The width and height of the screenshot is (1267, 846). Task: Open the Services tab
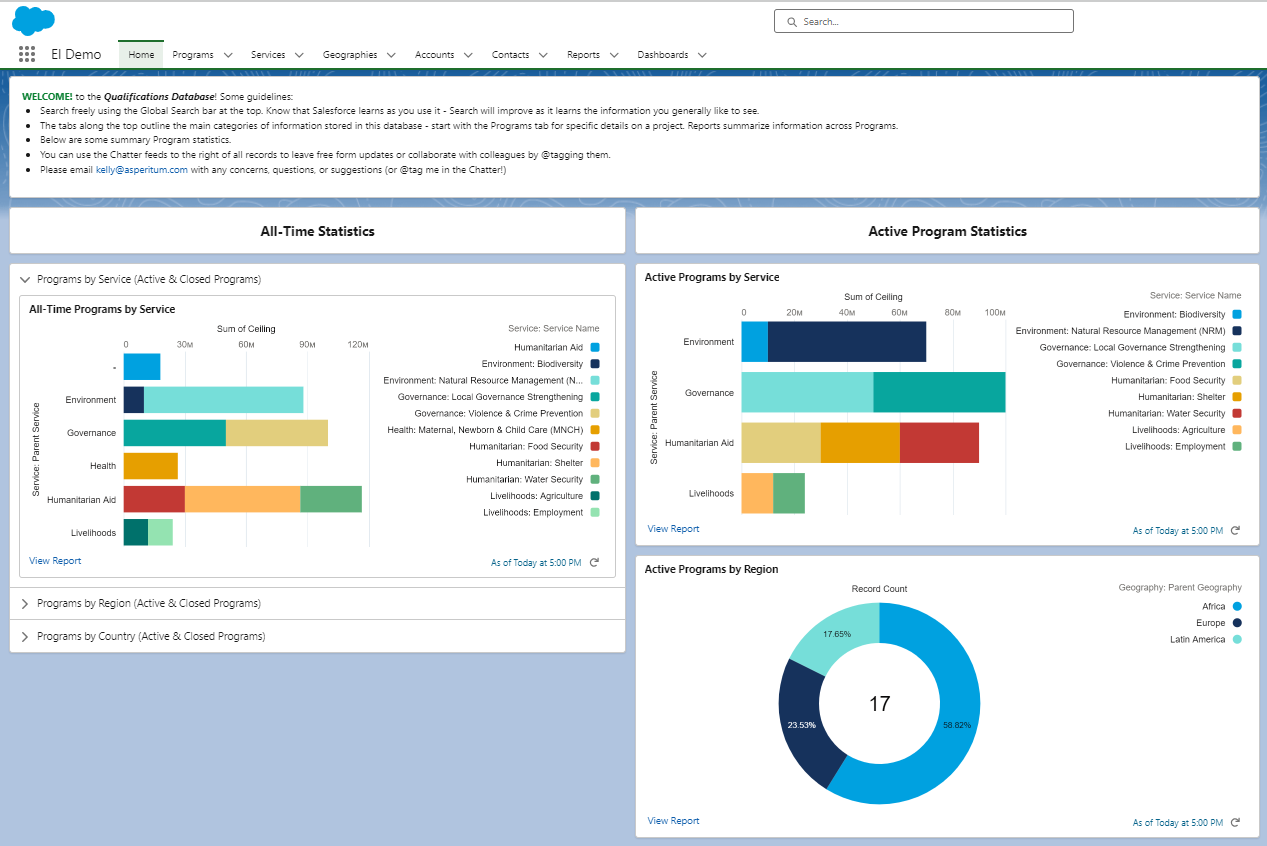pyautogui.click(x=268, y=55)
